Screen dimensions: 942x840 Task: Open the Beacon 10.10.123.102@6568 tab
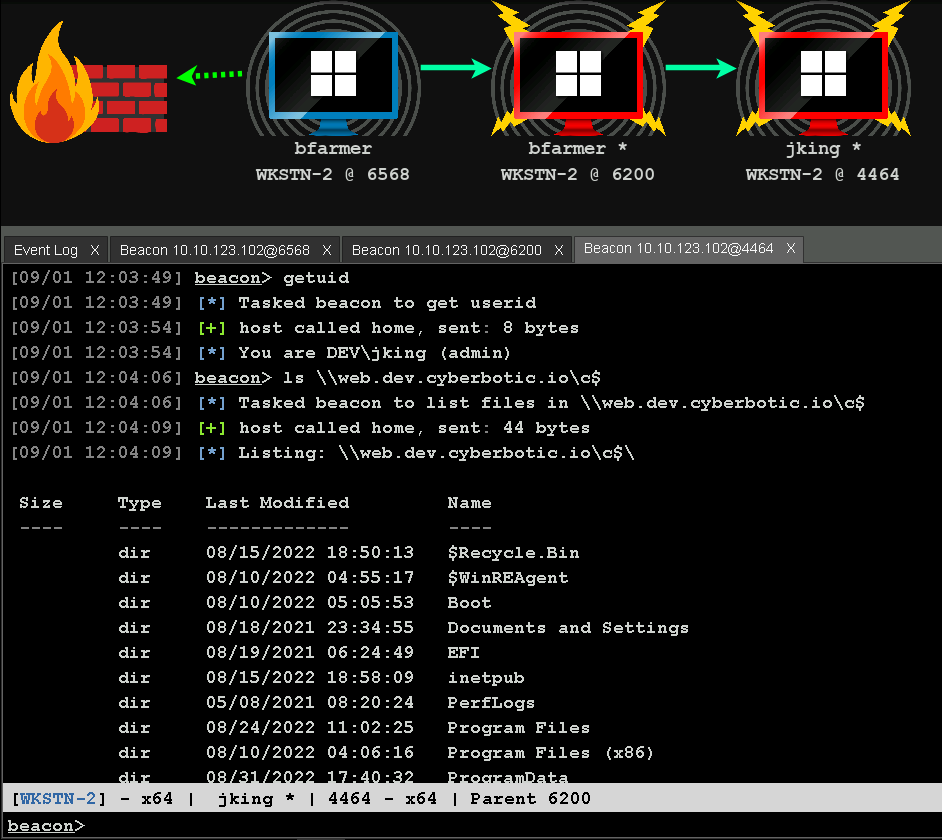pos(215,250)
